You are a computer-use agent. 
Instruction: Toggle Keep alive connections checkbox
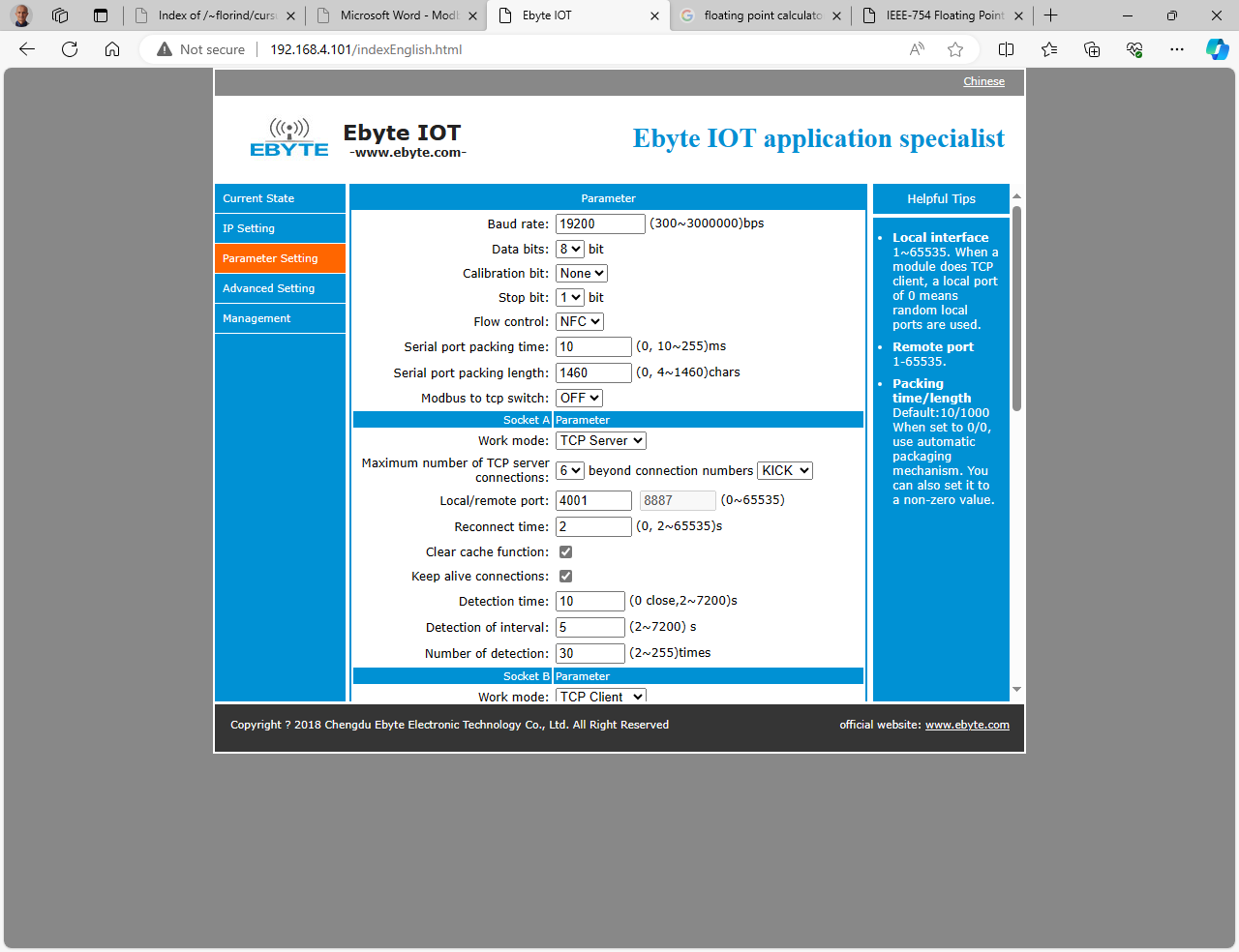pos(565,576)
